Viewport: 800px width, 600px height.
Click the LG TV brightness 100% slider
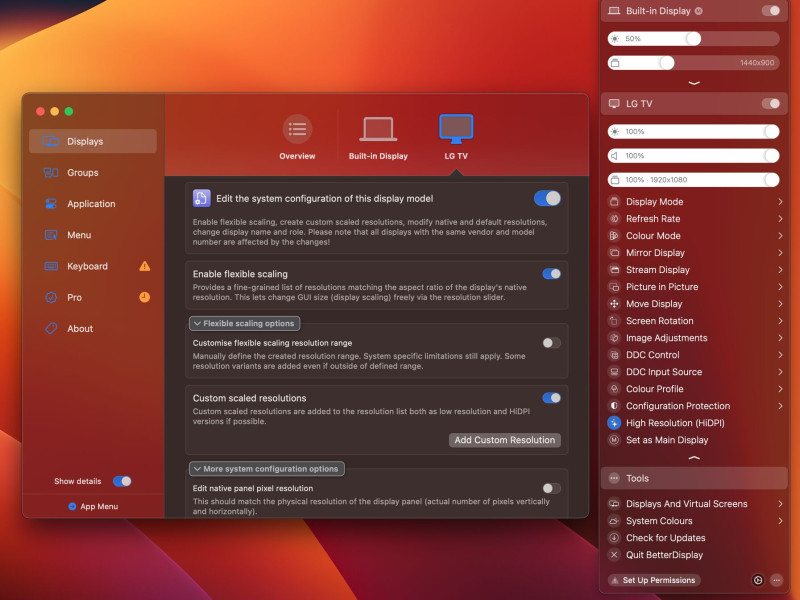pyautogui.click(x=694, y=132)
